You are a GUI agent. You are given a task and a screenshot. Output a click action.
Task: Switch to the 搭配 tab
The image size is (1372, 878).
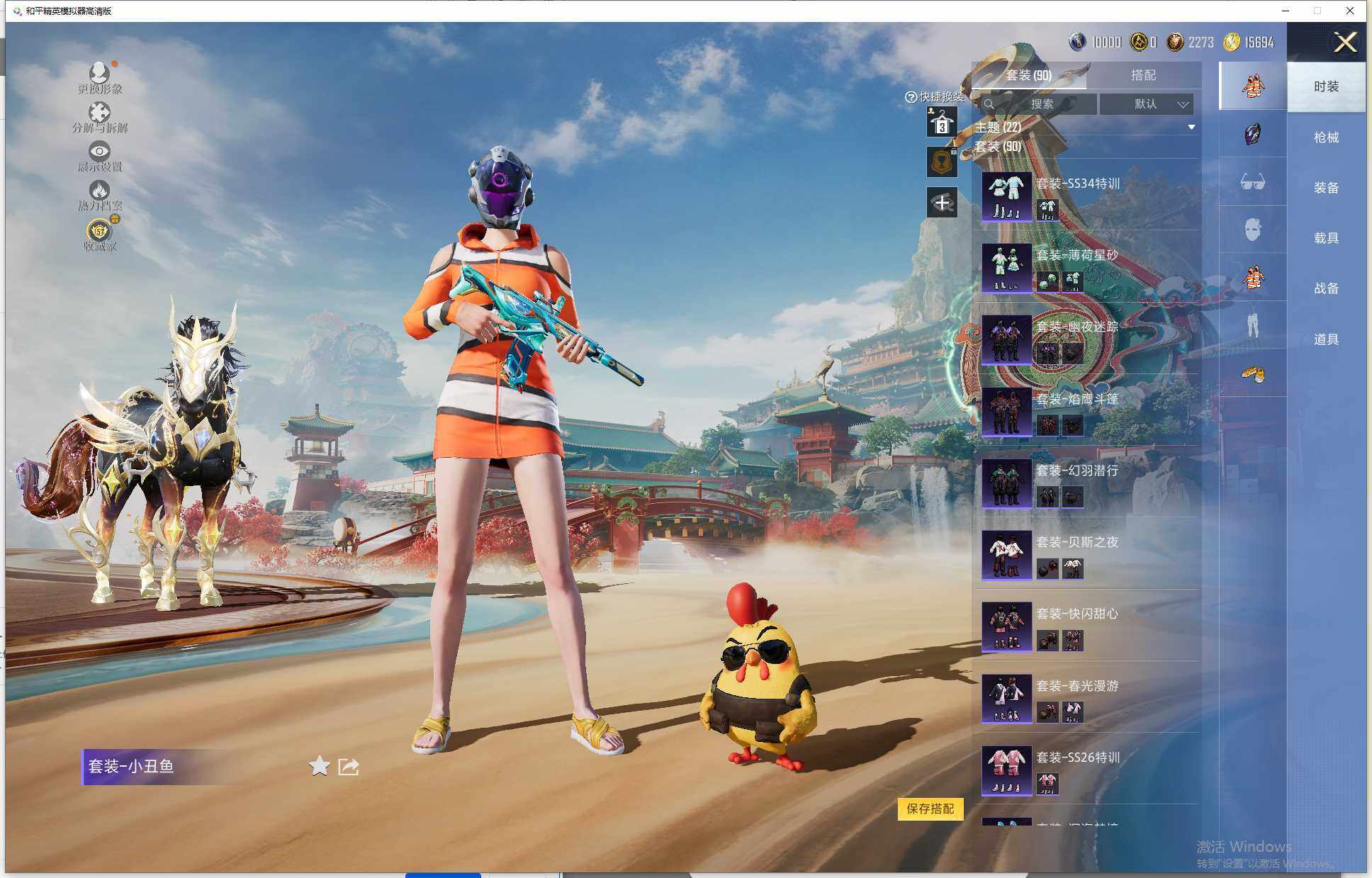click(1142, 75)
